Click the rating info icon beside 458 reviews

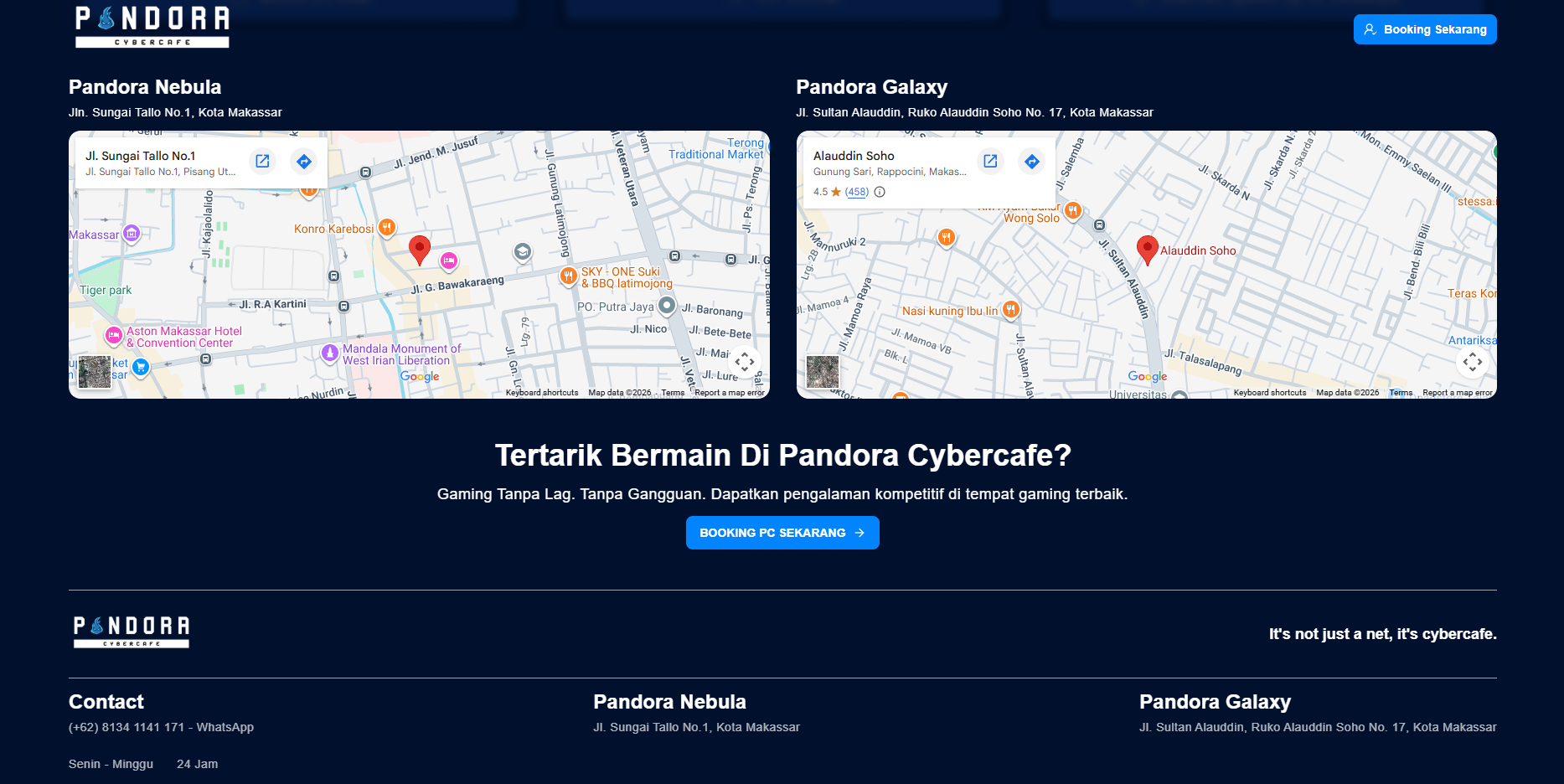tap(880, 192)
